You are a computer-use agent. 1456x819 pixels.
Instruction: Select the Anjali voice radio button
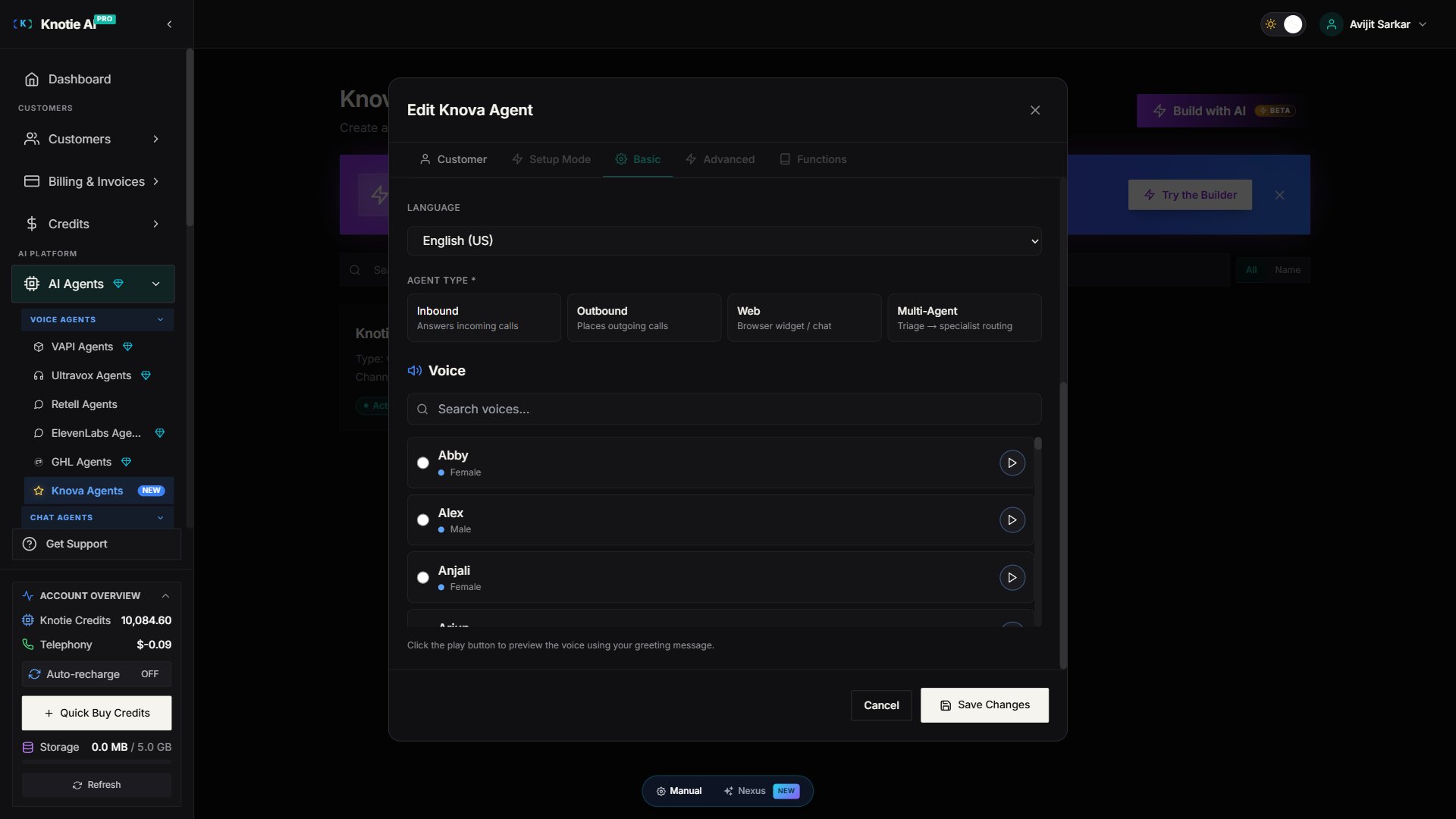coord(423,578)
